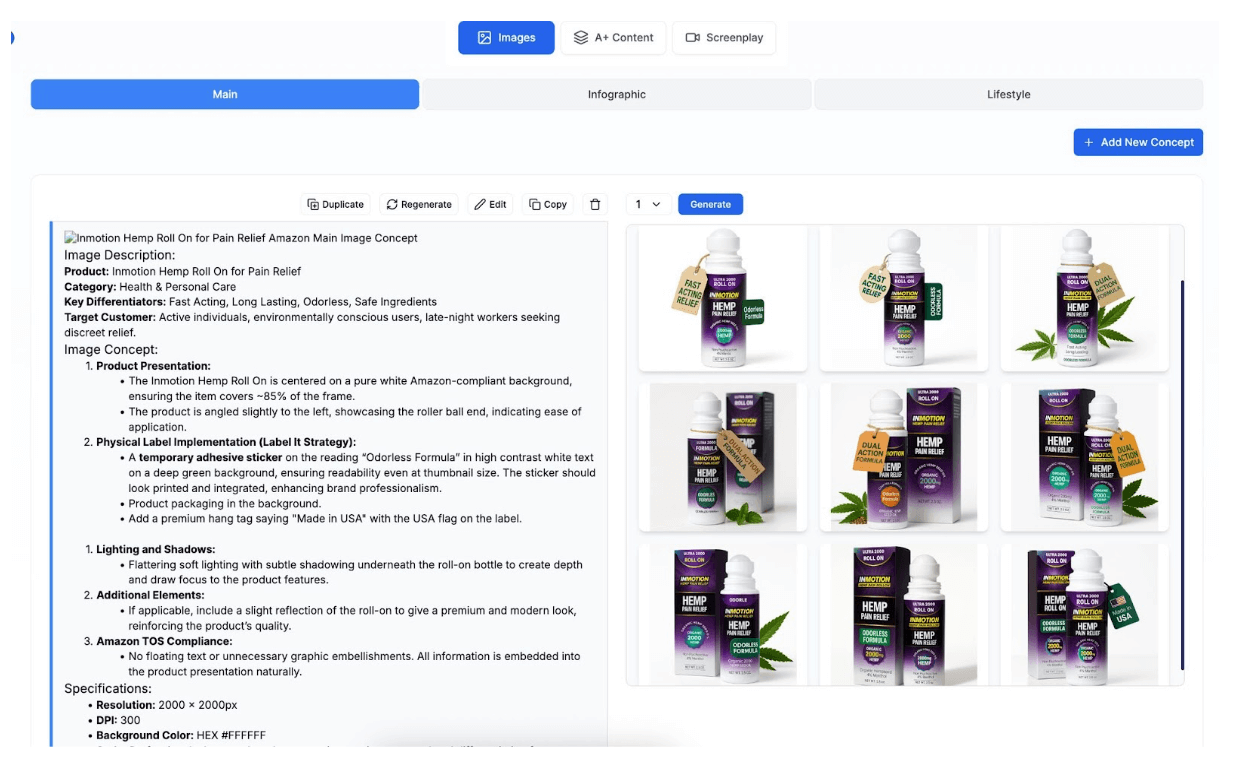Image resolution: width=1244 pixels, height=765 pixels.
Task: Click the DPI 300 line
Action: (118, 720)
